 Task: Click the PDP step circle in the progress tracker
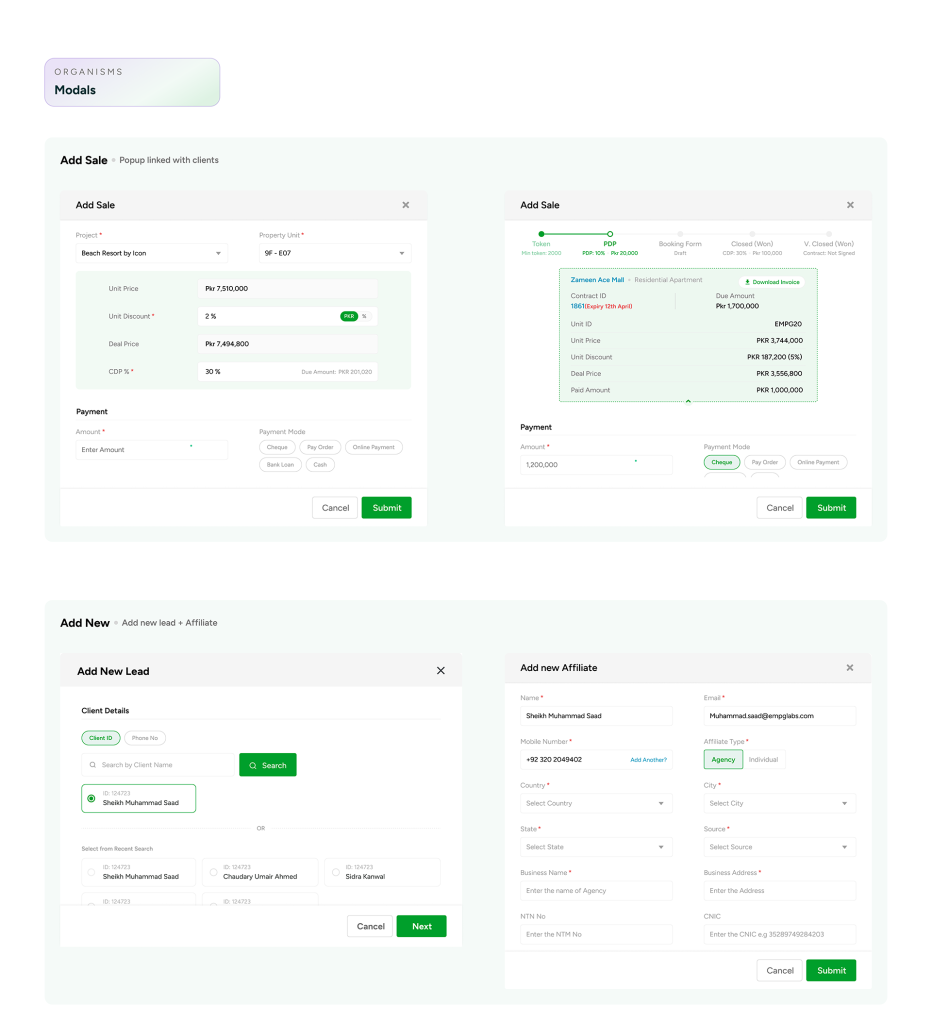(610, 234)
